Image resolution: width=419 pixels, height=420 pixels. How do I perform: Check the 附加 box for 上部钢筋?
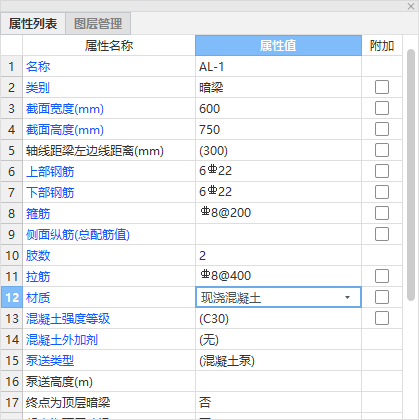tap(382, 171)
